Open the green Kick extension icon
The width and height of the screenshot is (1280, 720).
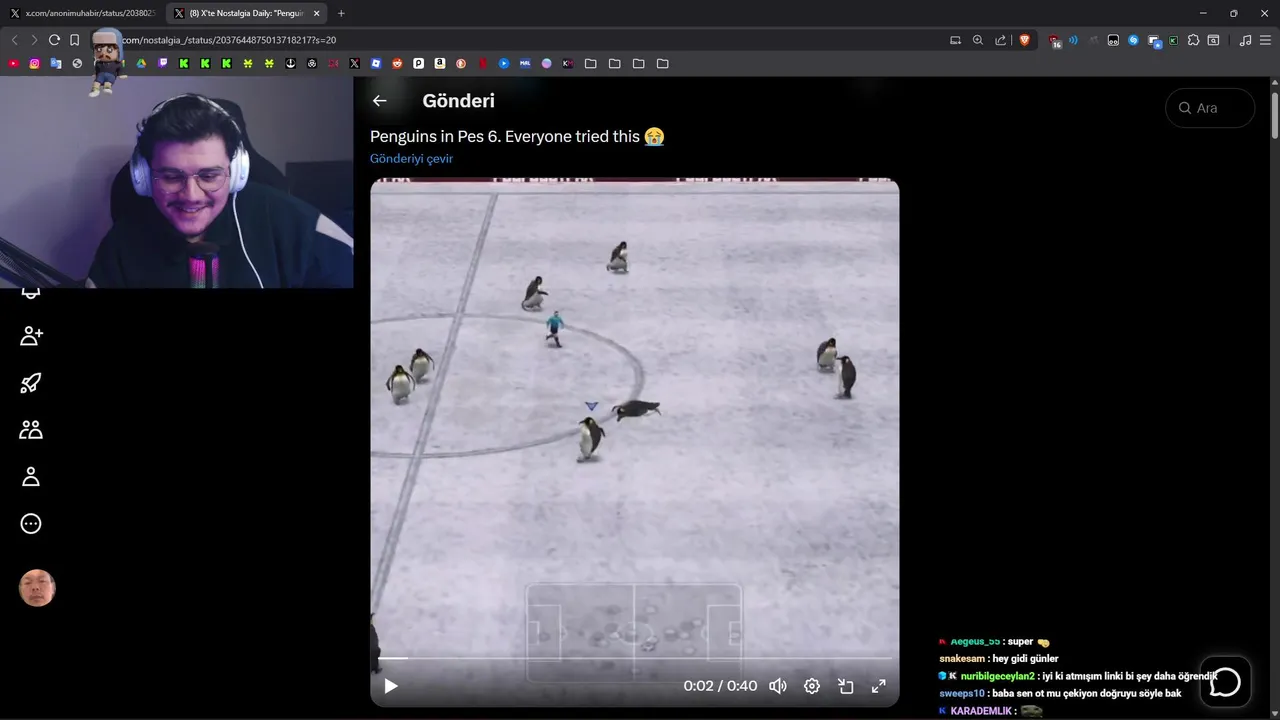click(1173, 40)
